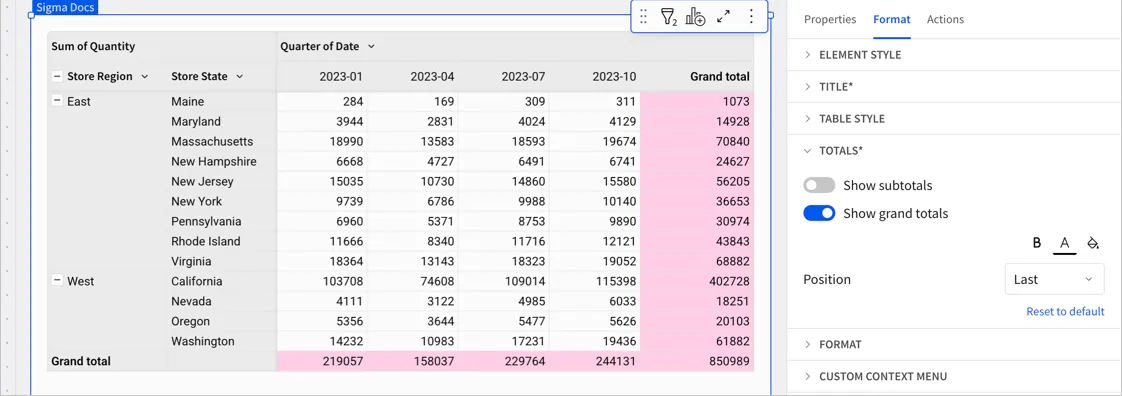Expand the CUSTOM CONTEXT MENU section
The height and width of the screenshot is (396, 1122).
pyautogui.click(x=955, y=377)
